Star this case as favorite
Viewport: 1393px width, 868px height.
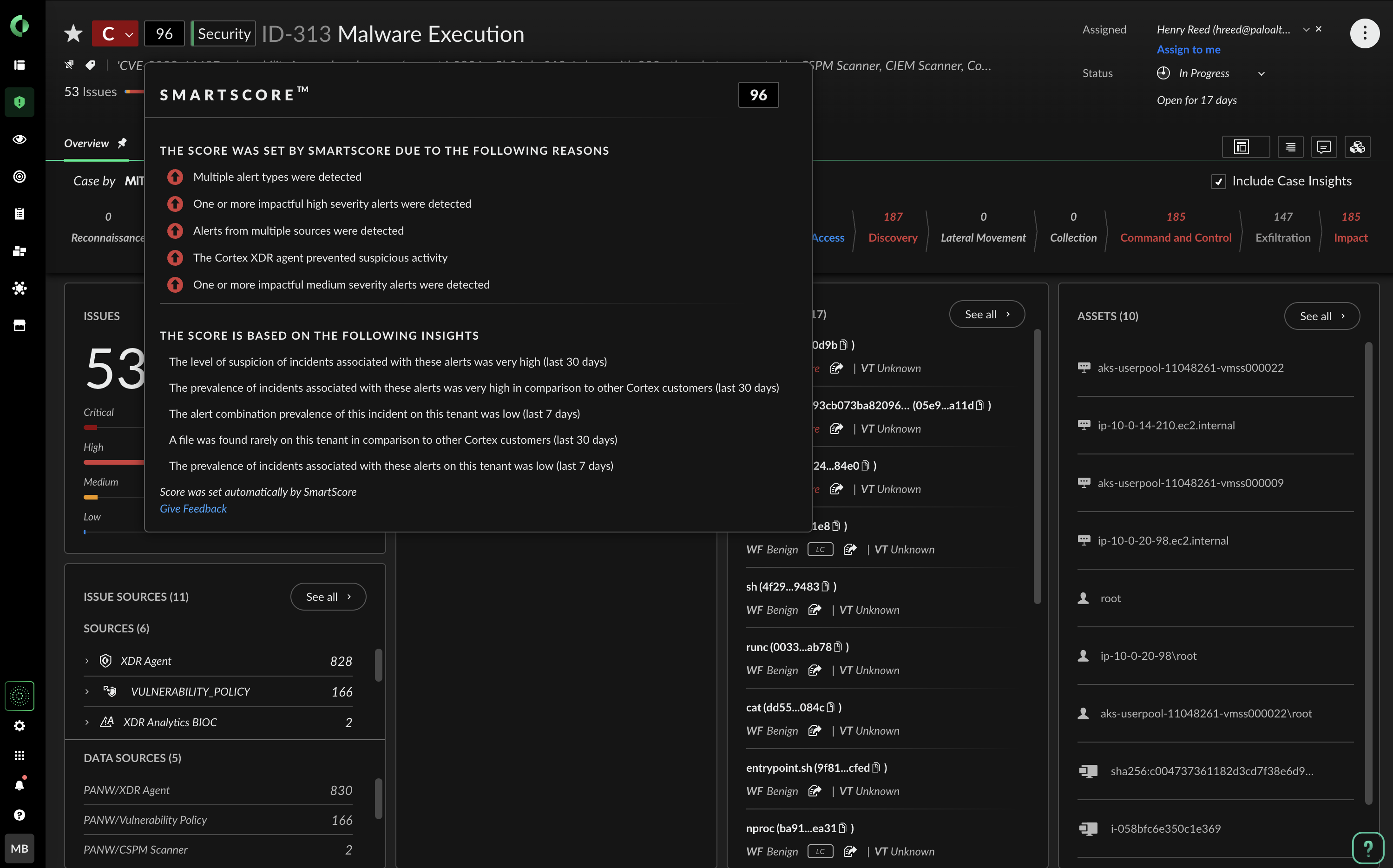click(73, 34)
